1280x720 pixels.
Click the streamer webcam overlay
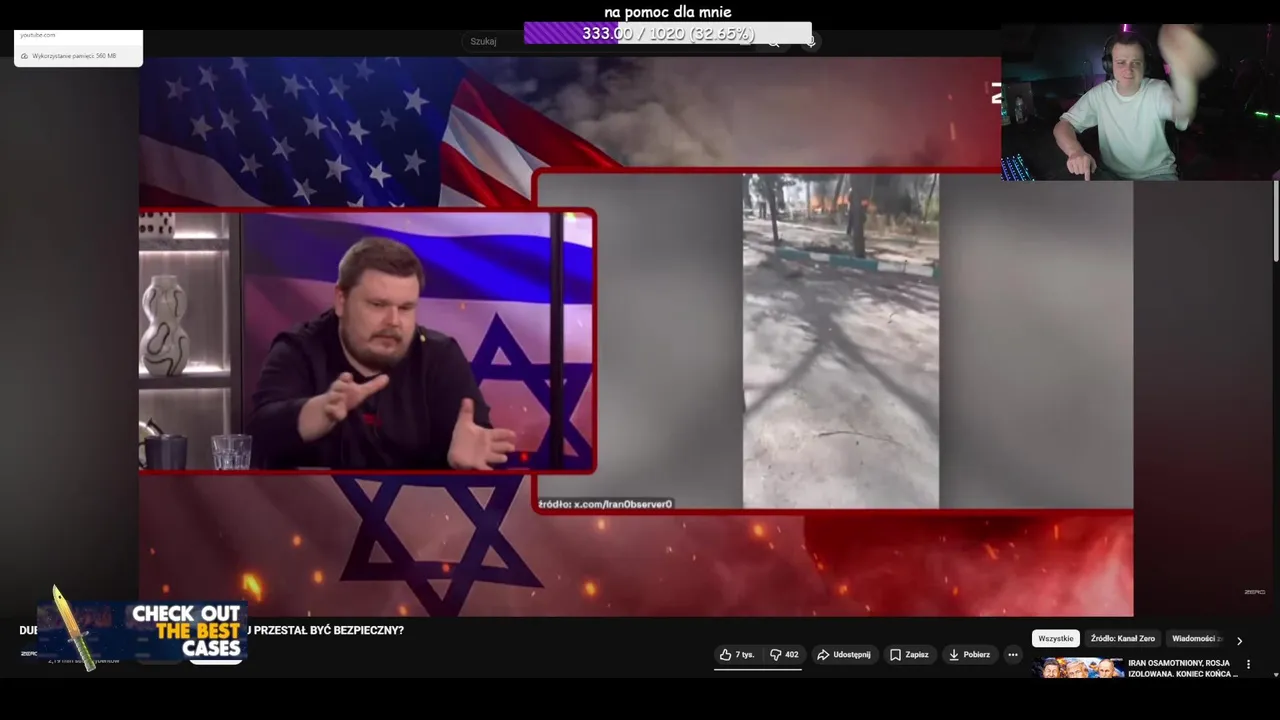1140,102
